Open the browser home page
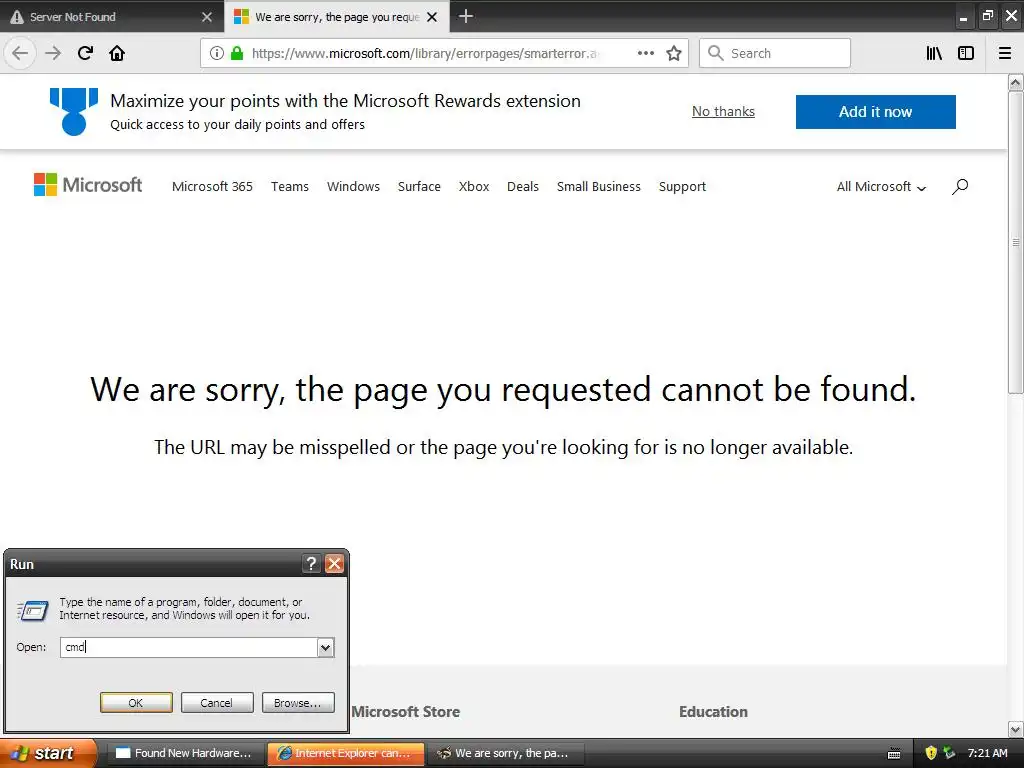The height and width of the screenshot is (768, 1024). pyautogui.click(x=117, y=54)
